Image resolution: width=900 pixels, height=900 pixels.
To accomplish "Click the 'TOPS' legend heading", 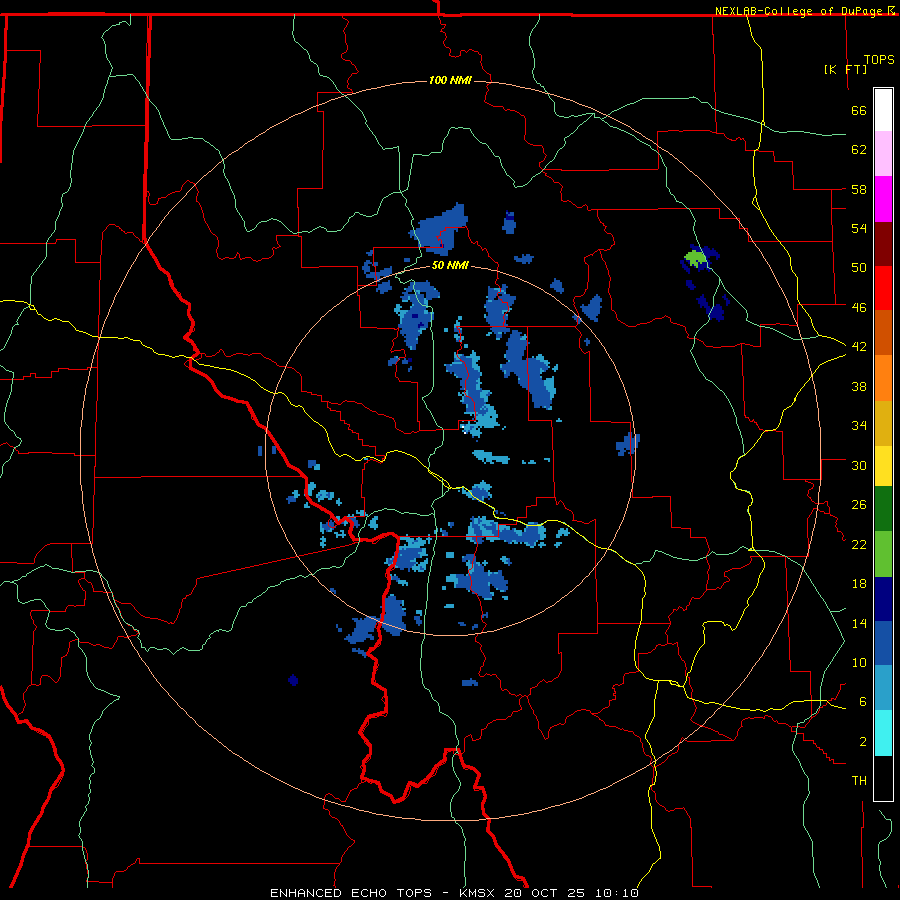I will (879, 60).
